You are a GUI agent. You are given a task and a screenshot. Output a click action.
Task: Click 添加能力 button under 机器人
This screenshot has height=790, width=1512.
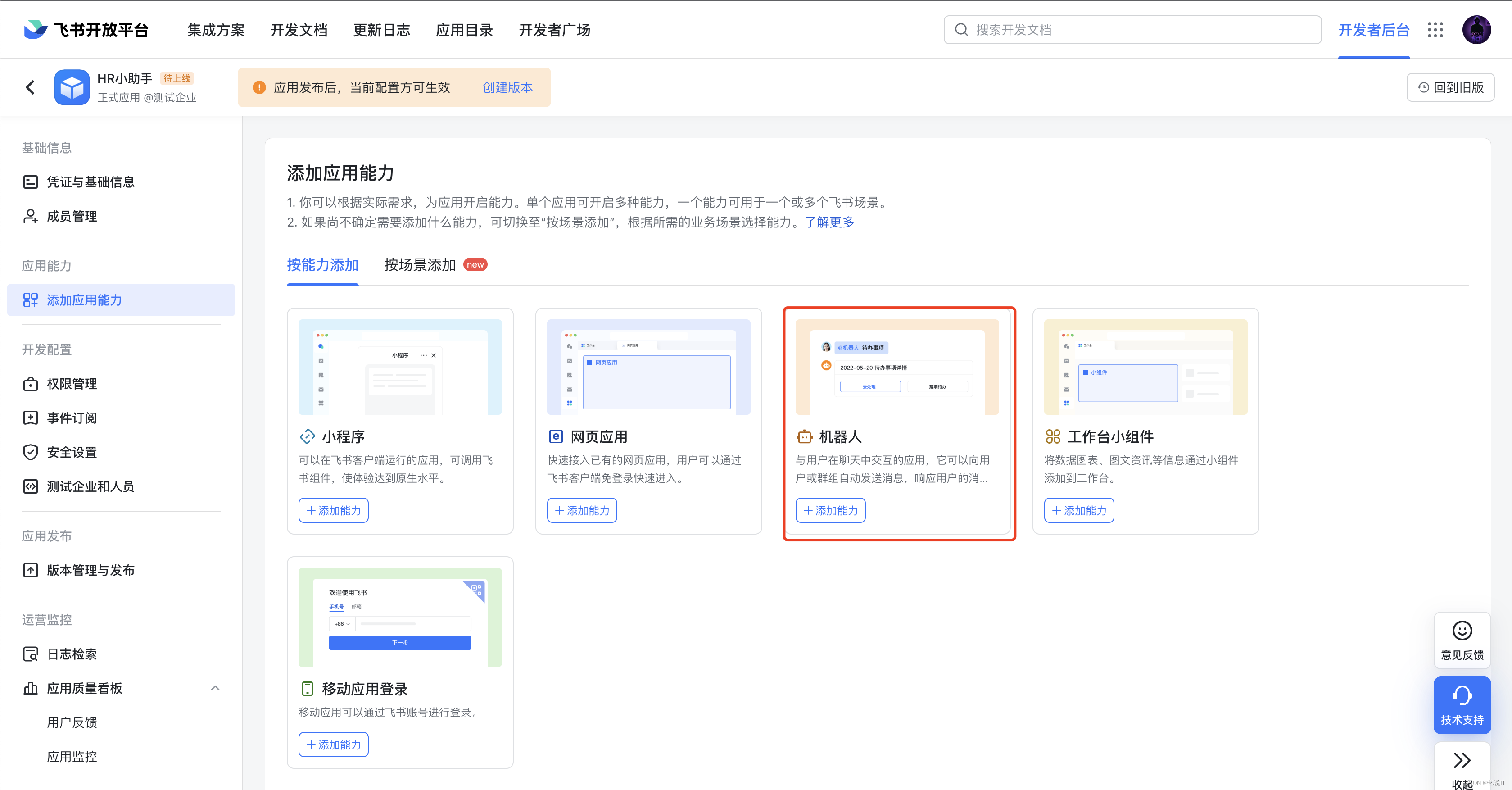[830, 510]
